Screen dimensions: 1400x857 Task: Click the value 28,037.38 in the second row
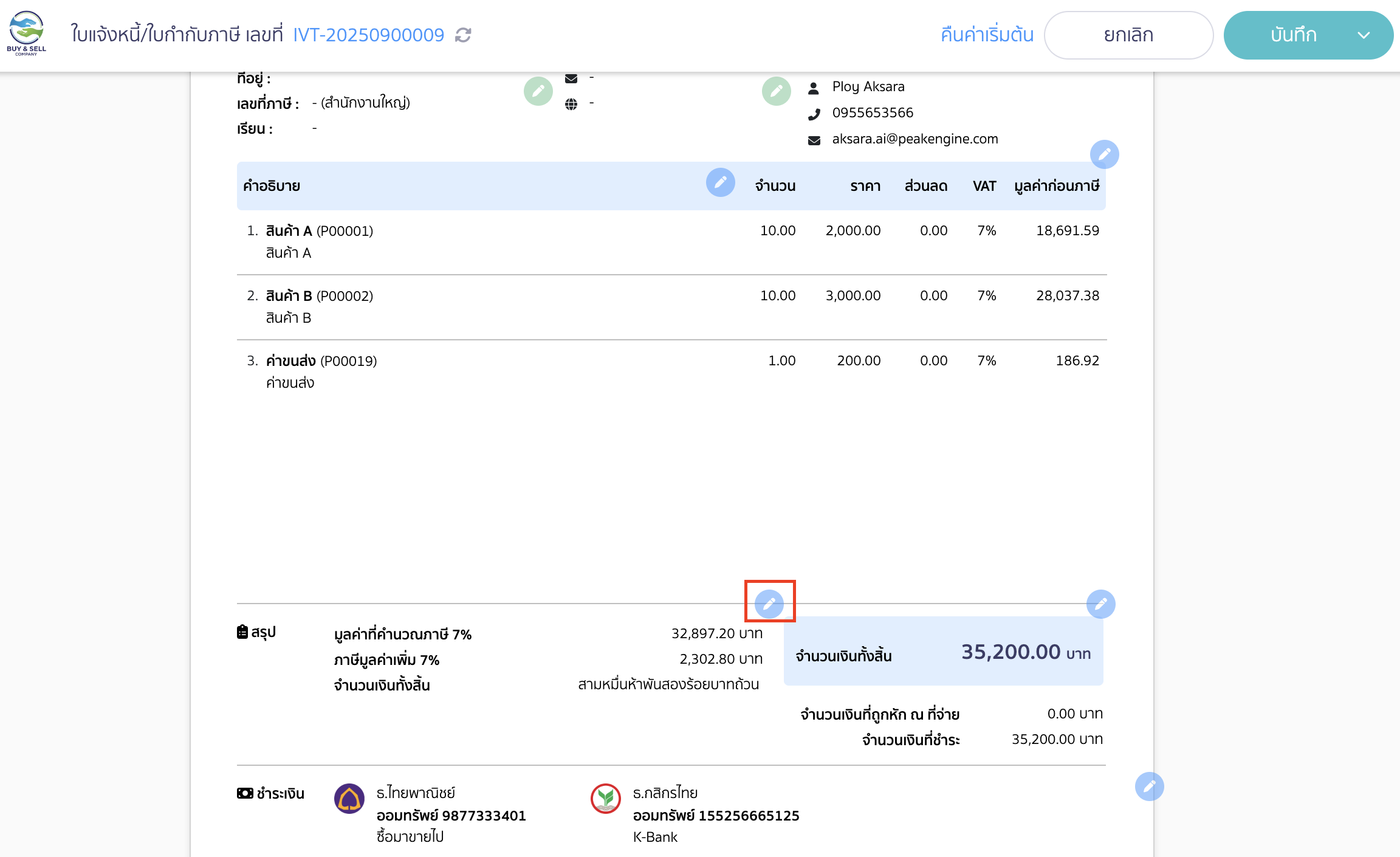click(x=1068, y=295)
